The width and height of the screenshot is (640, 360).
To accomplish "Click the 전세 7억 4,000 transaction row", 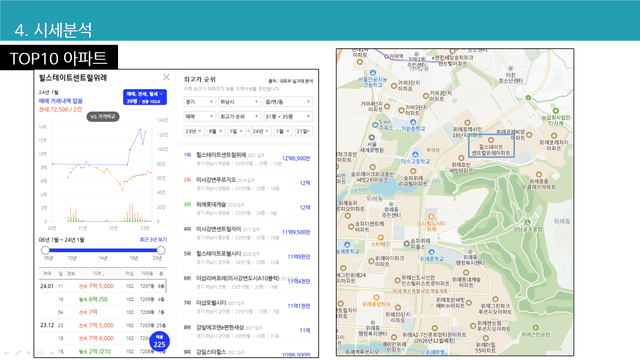I will pos(102,338).
